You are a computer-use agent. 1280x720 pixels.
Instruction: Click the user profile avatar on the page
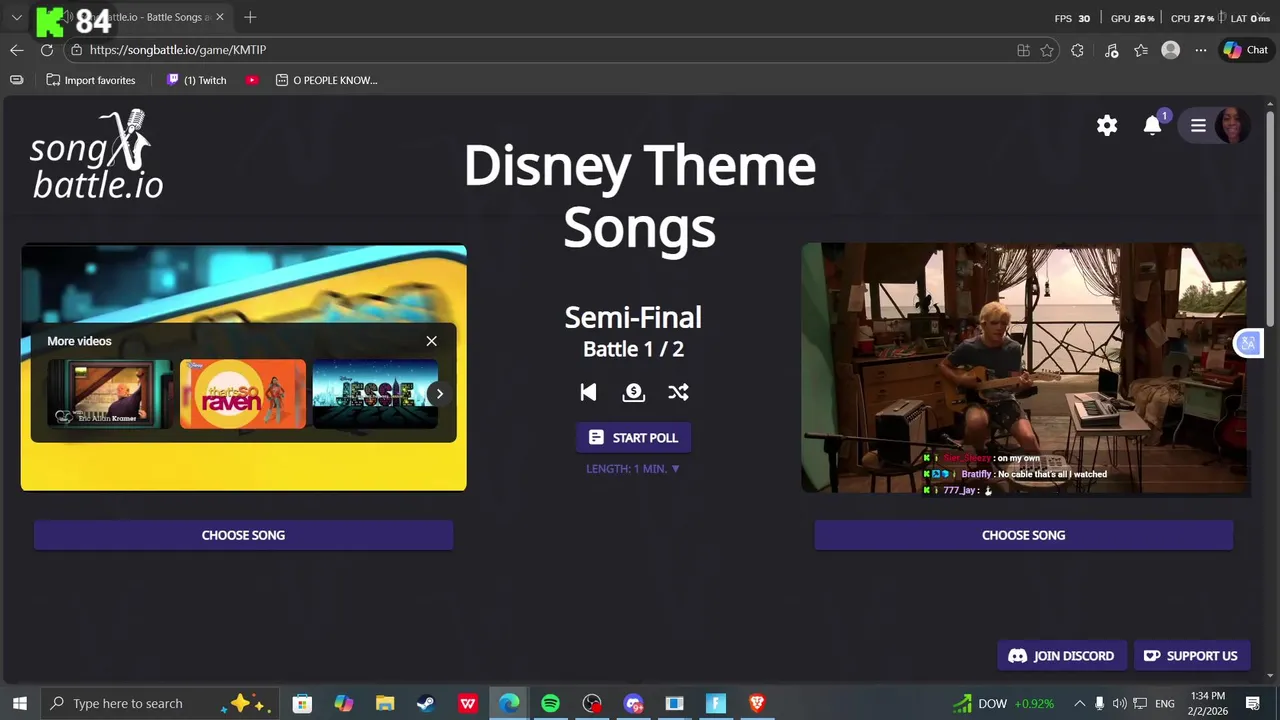(1232, 125)
